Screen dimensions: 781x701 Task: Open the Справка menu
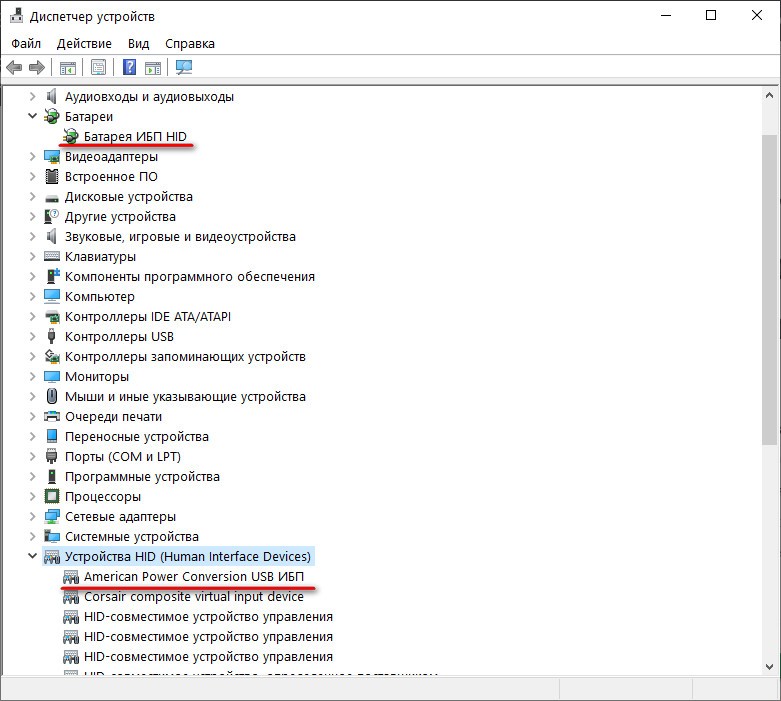pyautogui.click(x=190, y=43)
